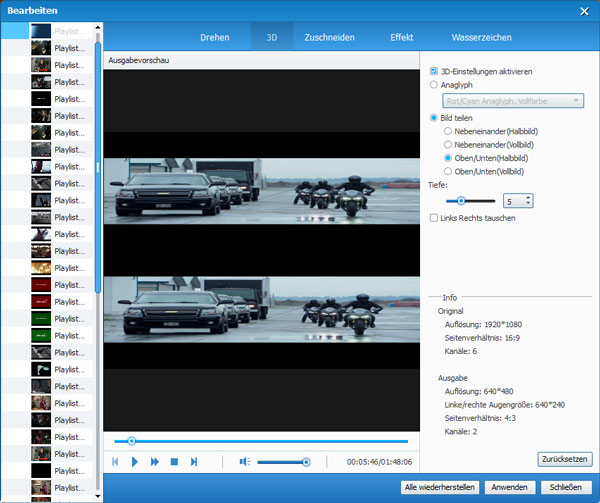Image resolution: width=600 pixels, height=503 pixels.
Task: Mute audio with the speaker icon
Action: [244, 461]
